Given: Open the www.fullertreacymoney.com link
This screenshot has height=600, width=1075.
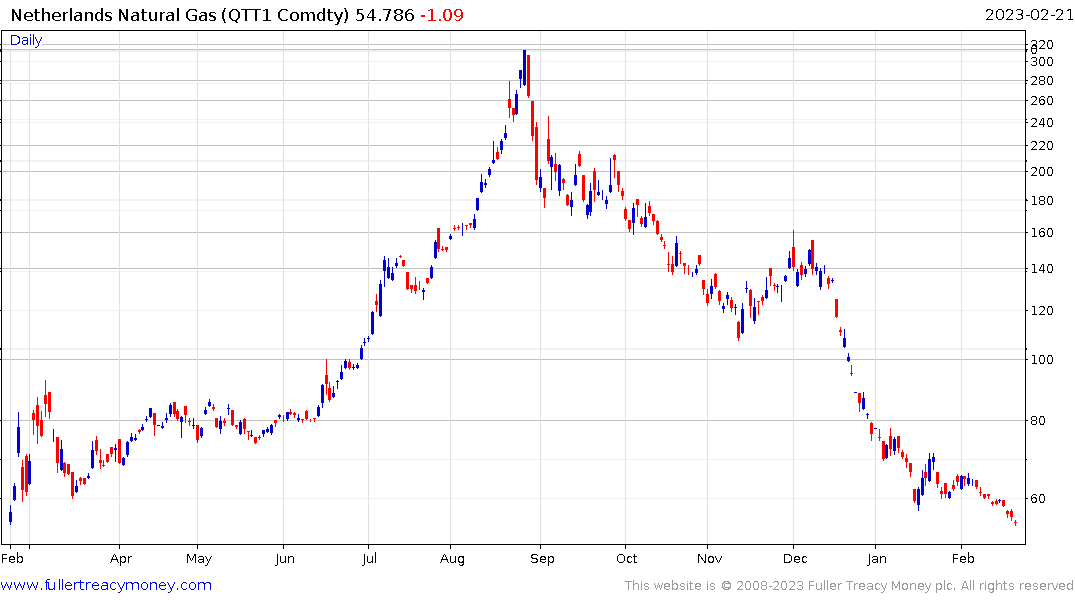Looking at the screenshot, I should (x=106, y=585).
